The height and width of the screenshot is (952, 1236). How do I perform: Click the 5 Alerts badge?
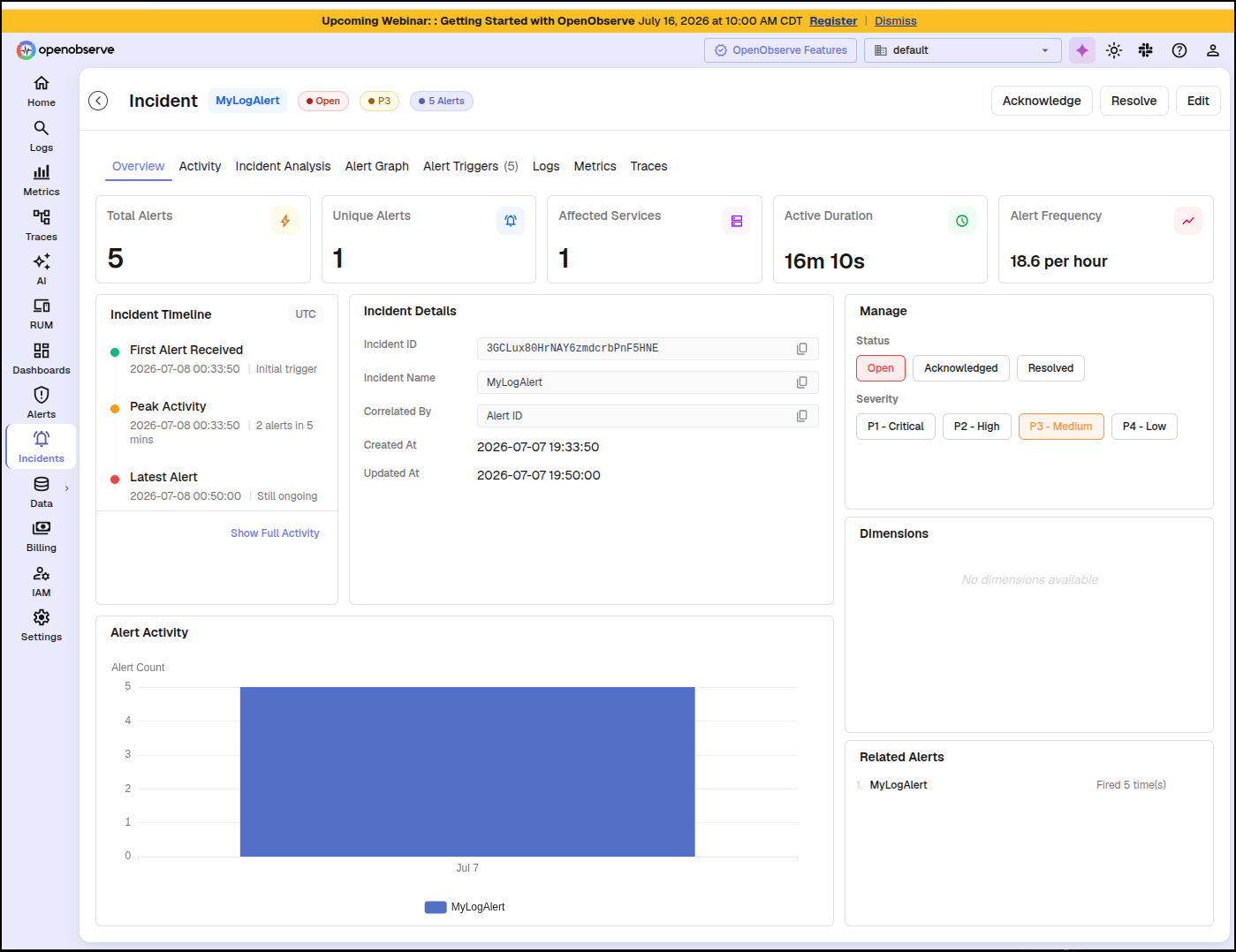tap(442, 101)
